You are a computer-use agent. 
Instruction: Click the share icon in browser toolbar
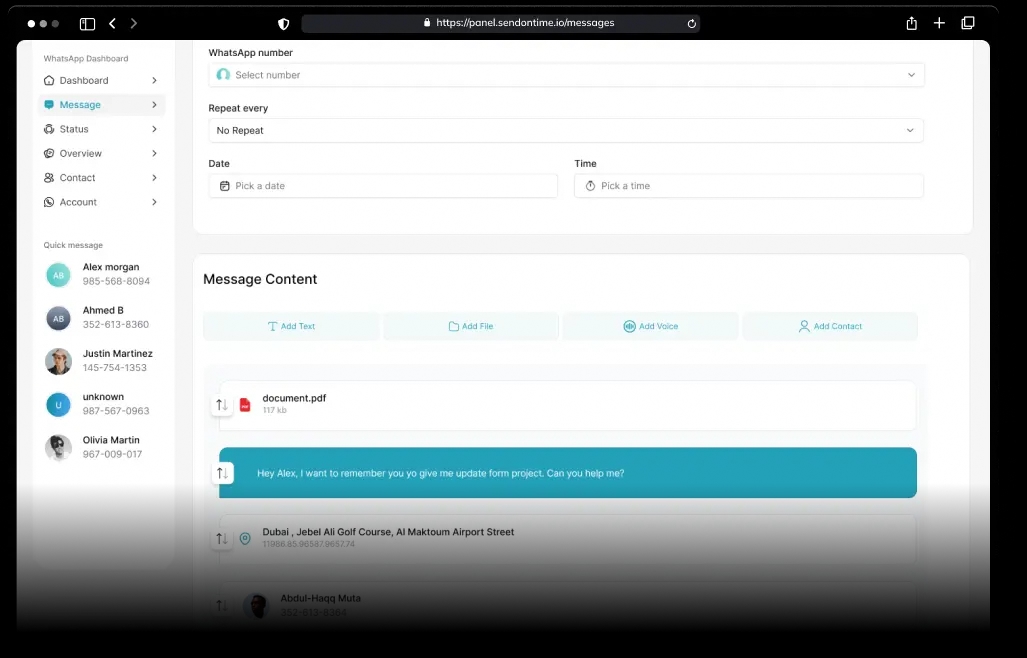(x=911, y=23)
